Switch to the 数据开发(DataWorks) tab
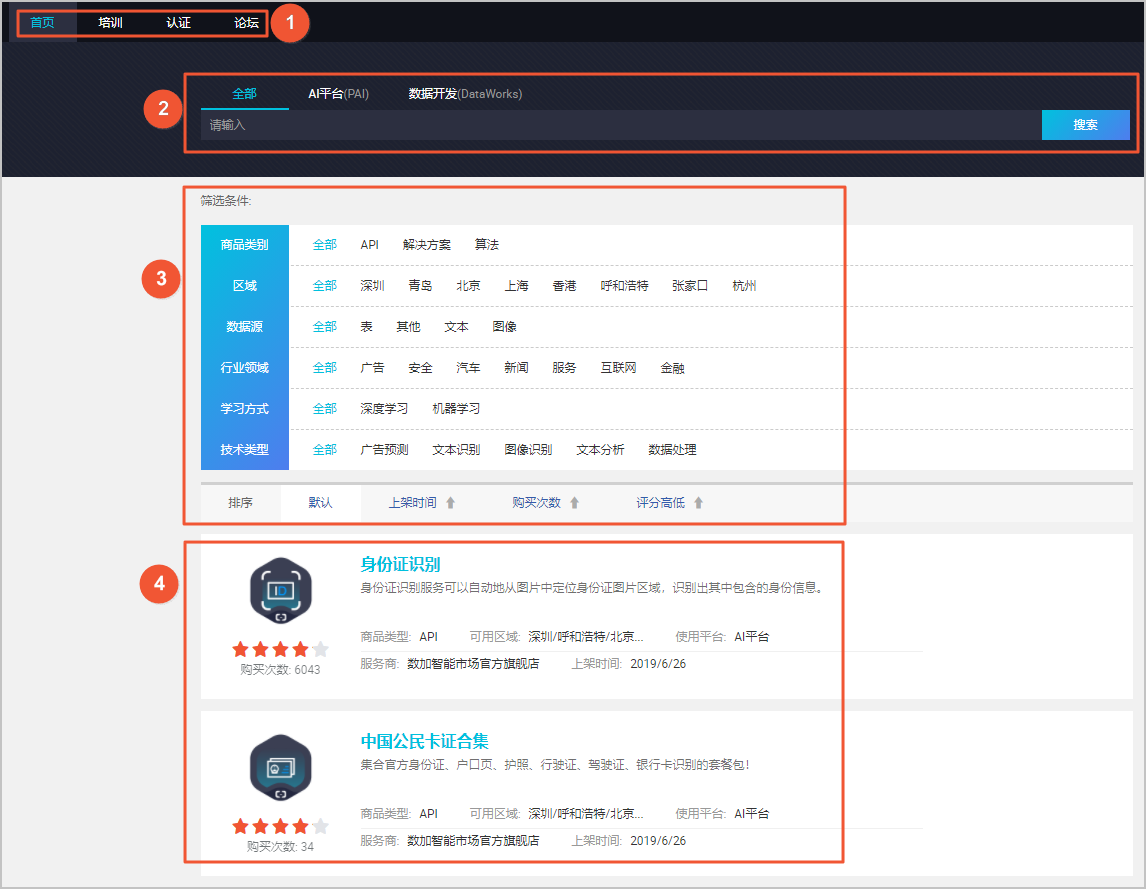The image size is (1146, 889). tap(466, 94)
